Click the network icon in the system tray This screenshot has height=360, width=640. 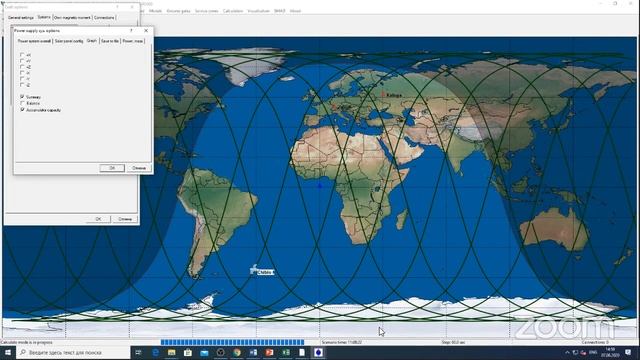(x=575, y=352)
